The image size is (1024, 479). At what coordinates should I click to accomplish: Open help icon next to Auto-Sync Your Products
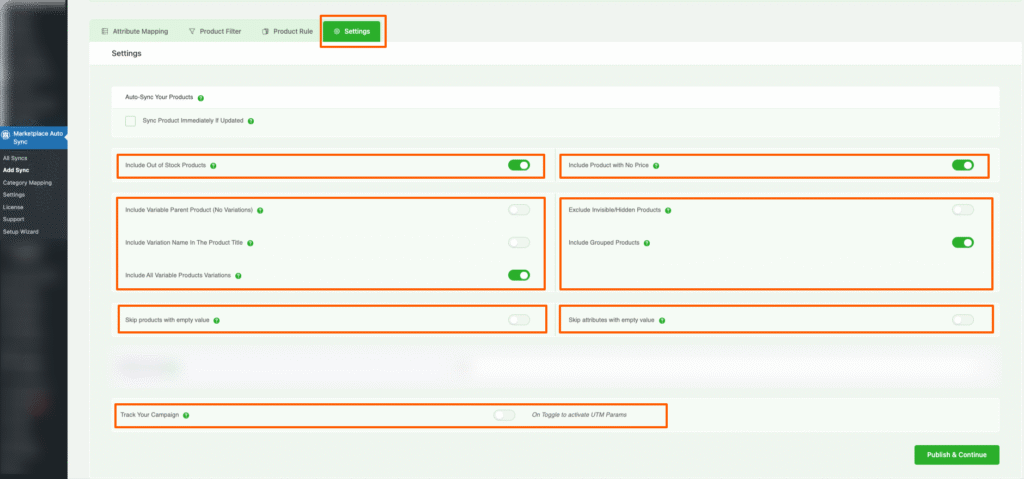[200, 98]
